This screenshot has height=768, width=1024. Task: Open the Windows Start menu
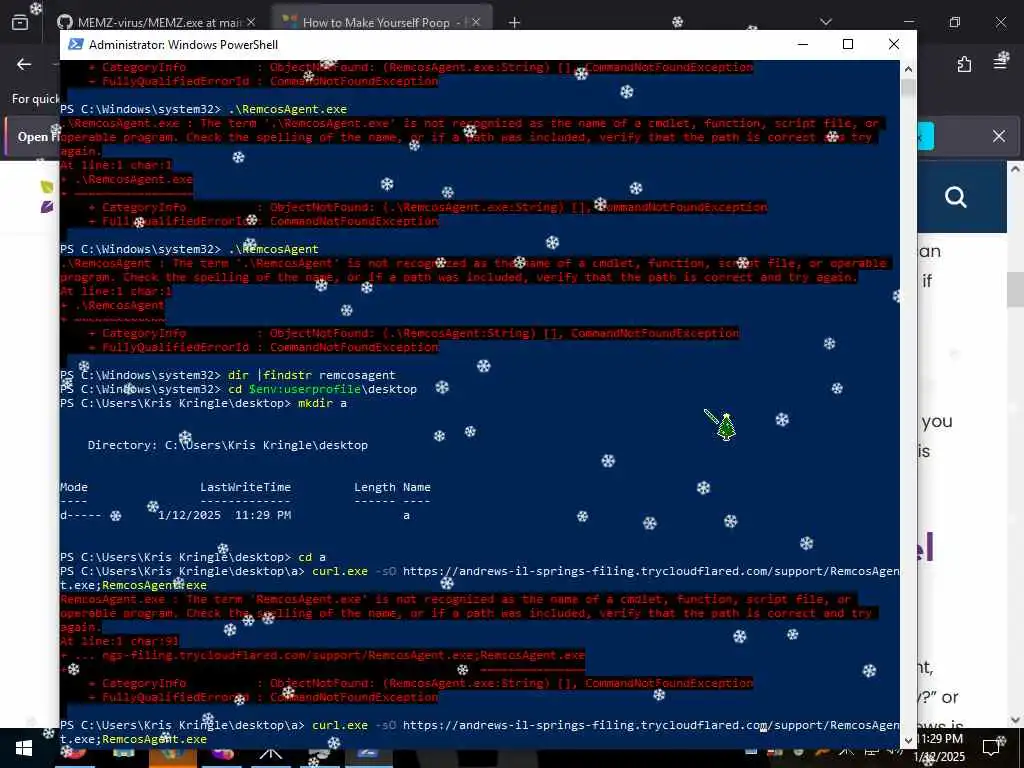[24, 748]
